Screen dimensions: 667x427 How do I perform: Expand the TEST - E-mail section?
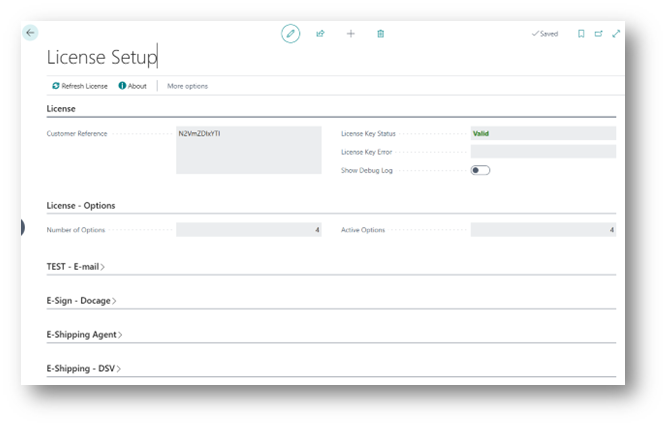[76, 267]
